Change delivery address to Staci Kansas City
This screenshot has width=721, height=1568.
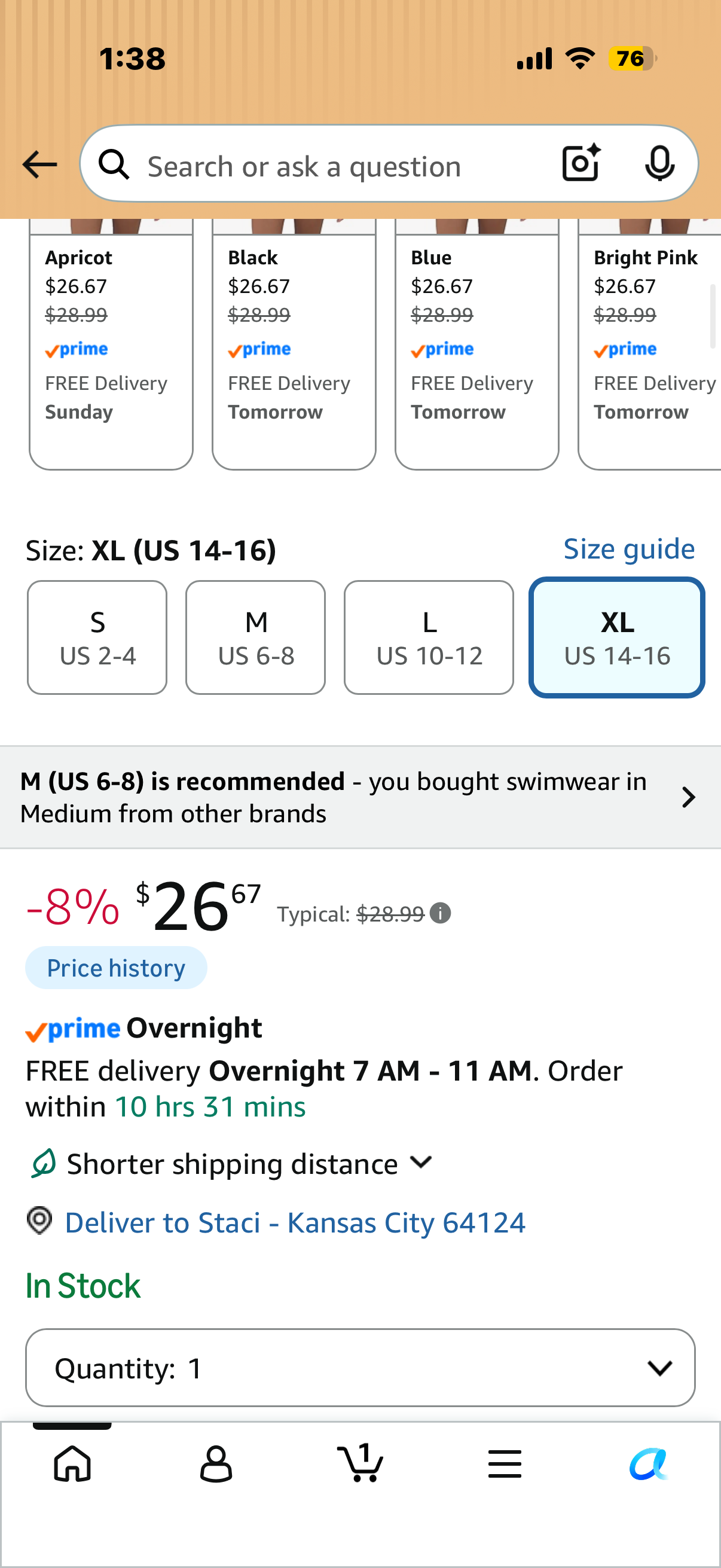(x=295, y=1222)
